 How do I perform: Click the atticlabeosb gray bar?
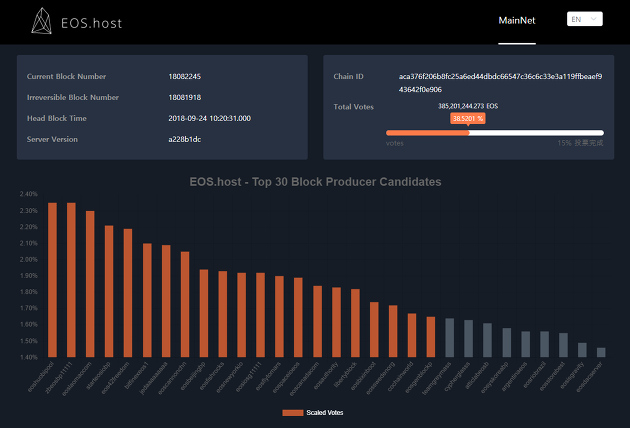487,340
